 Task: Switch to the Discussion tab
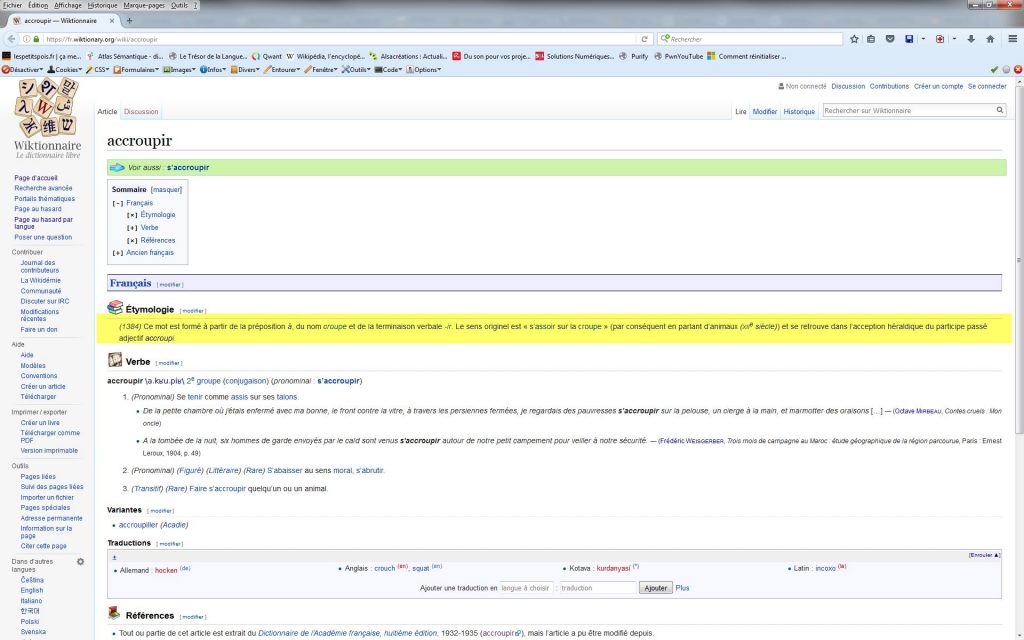[141, 112]
